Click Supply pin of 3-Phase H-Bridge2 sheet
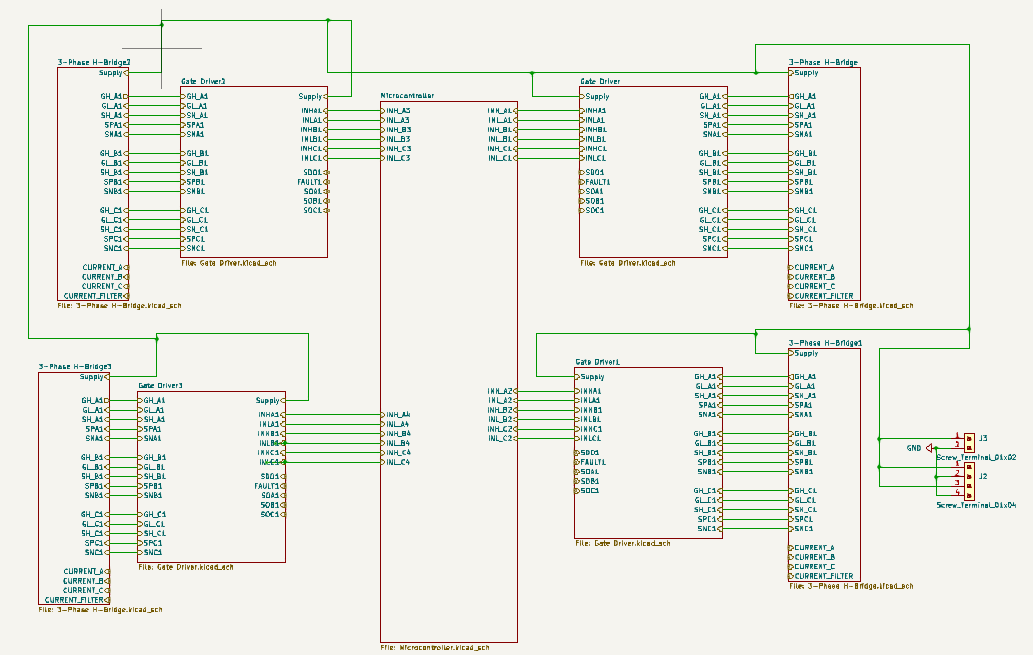Image resolution: width=1033 pixels, height=655 pixels. point(113,72)
